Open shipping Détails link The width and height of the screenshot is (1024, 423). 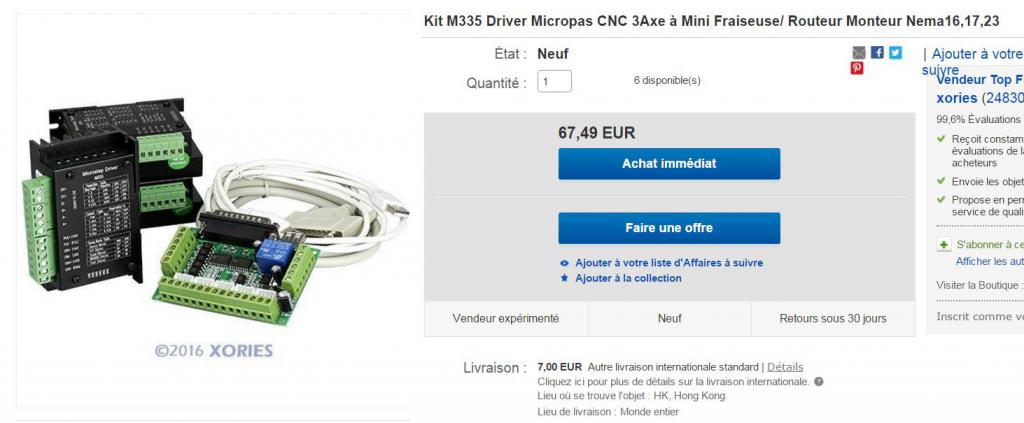coord(785,367)
